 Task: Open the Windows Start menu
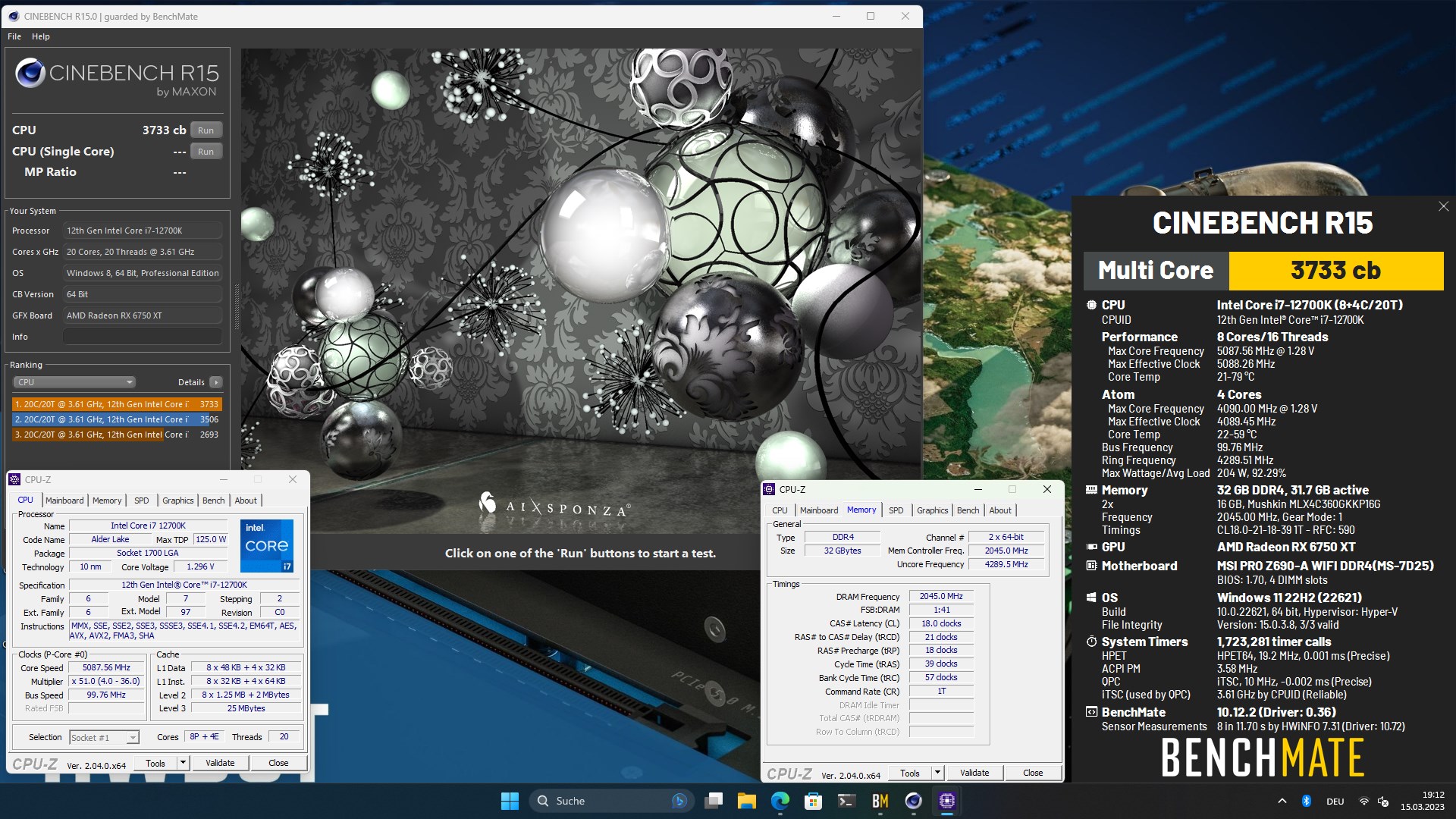pyautogui.click(x=510, y=801)
